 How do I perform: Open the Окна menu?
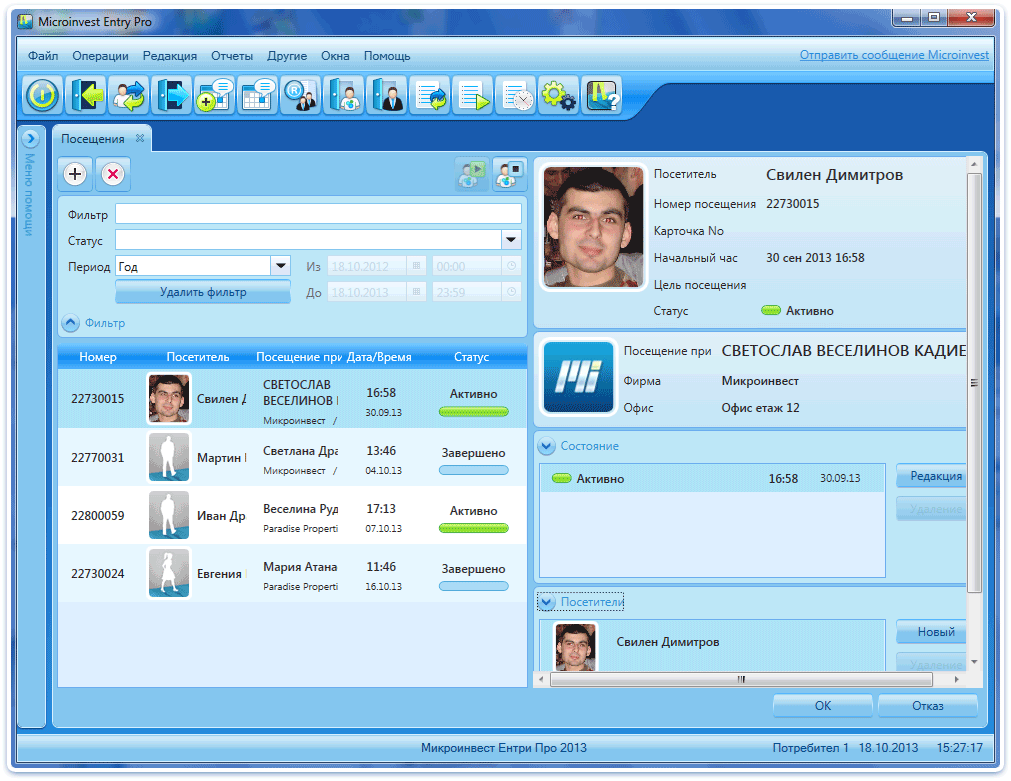[335, 56]
